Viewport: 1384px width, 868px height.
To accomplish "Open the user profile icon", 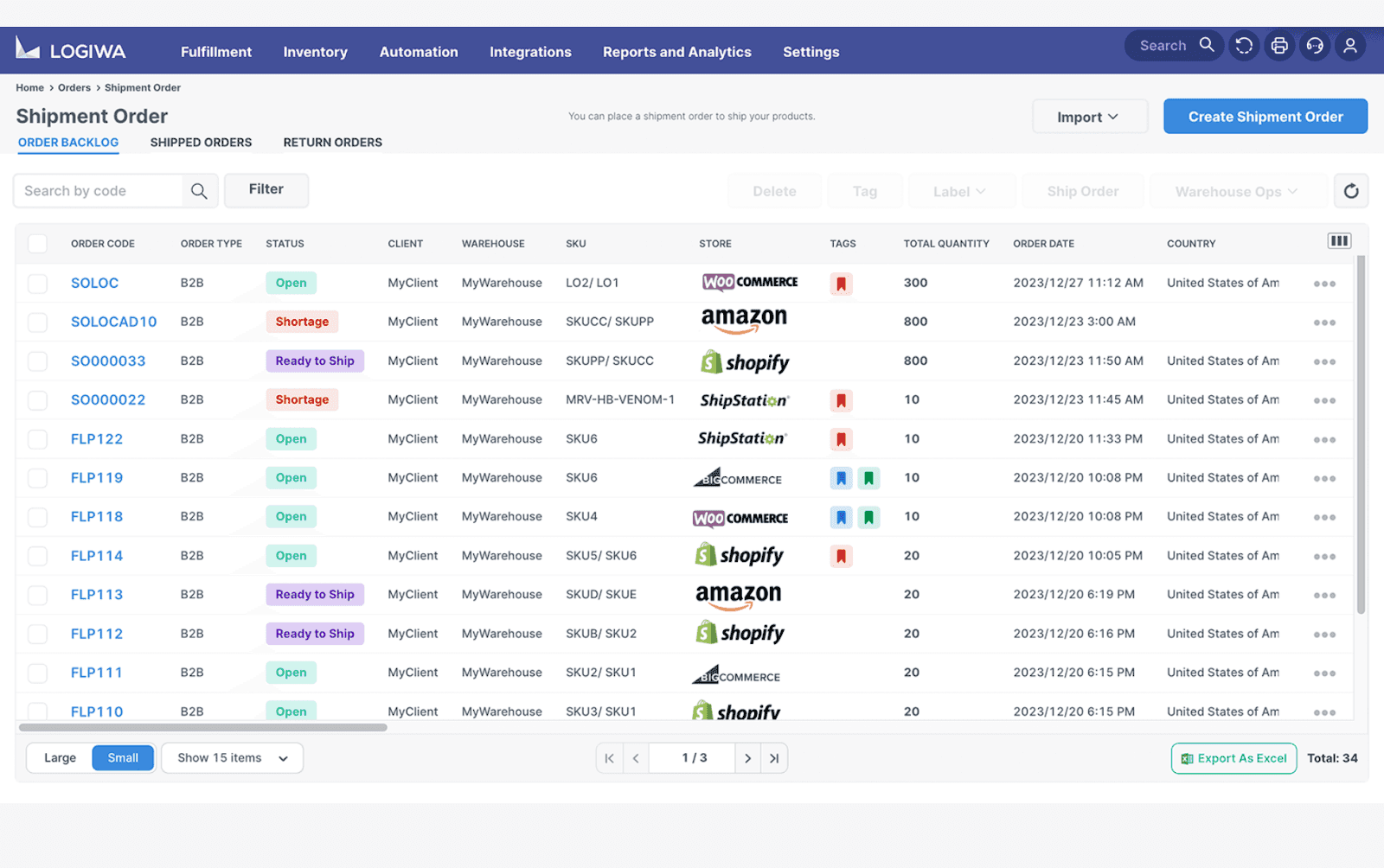I will pos(1350,45).
